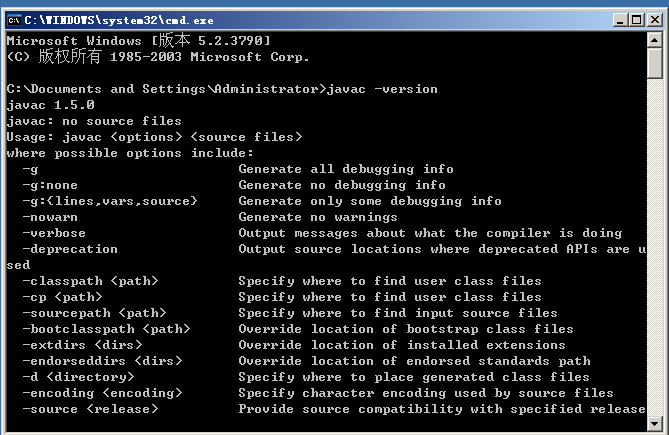669x435 pixels.
Task: Click the vertical scrollbar thumb
Action: [654, 64]
